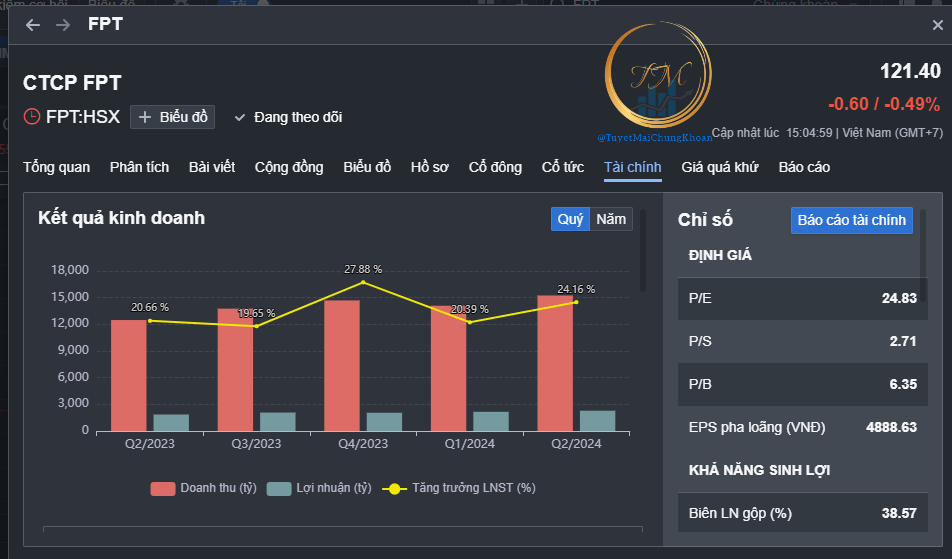Switch chart to Quý view
The height and width of the screenshot is (559, 952).
[x=570, y=219]
